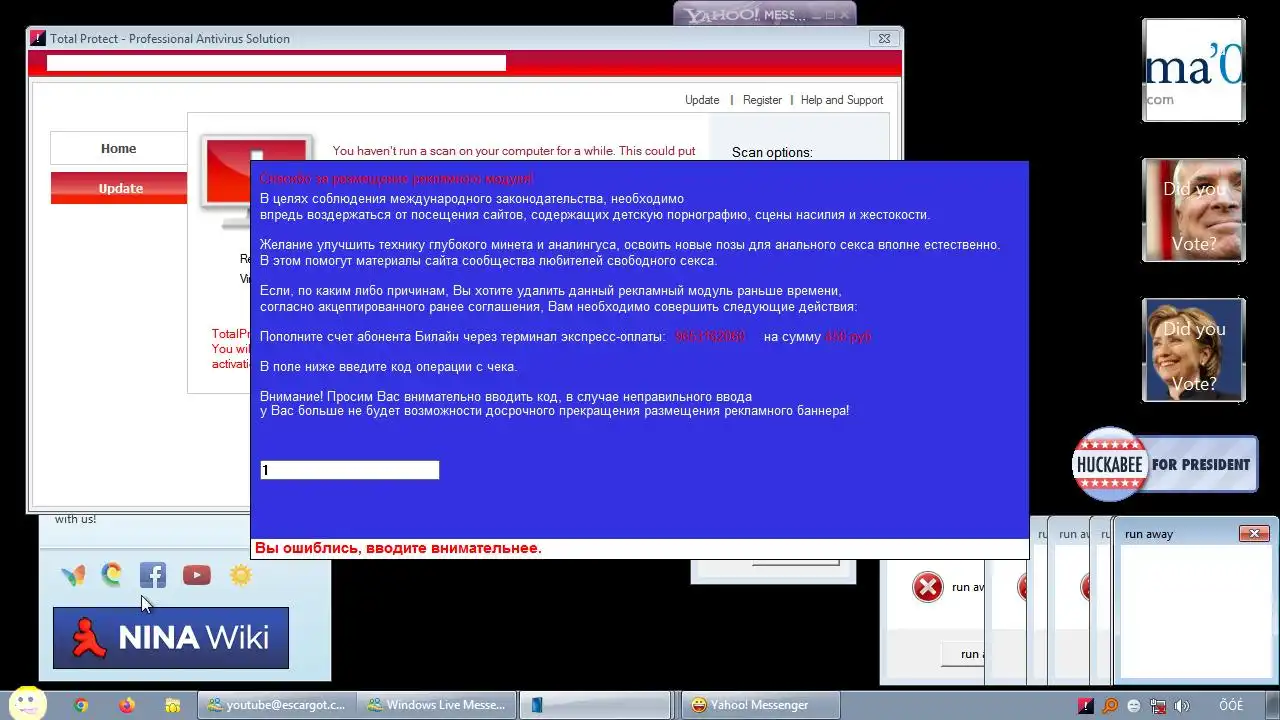Open the folder icon on the taskbar
Viewport: 1280px width, 720px height.
coord(172,705)
